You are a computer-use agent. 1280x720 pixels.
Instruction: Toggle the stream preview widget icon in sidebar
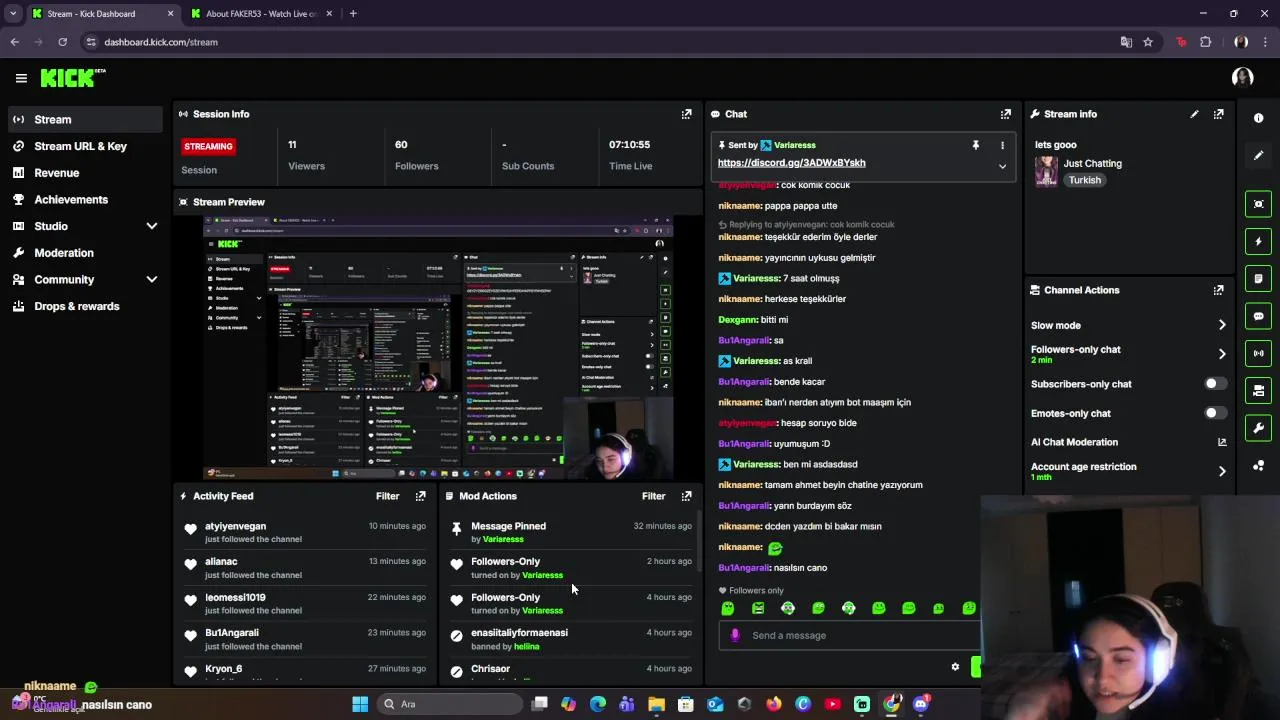1258,204
